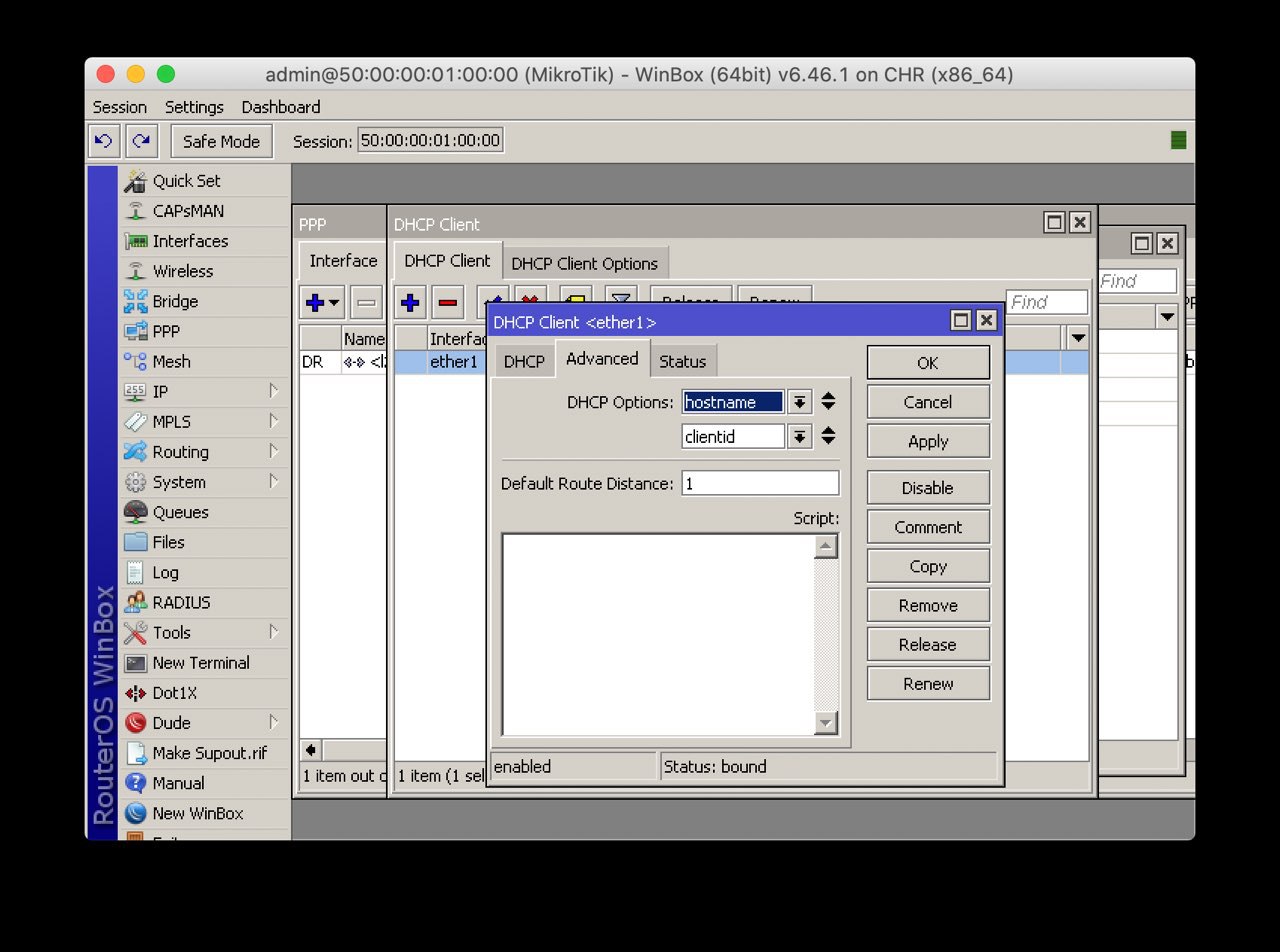
Task: Click the Undo arrow icon in toolbar
Action: tap(103, 141)
